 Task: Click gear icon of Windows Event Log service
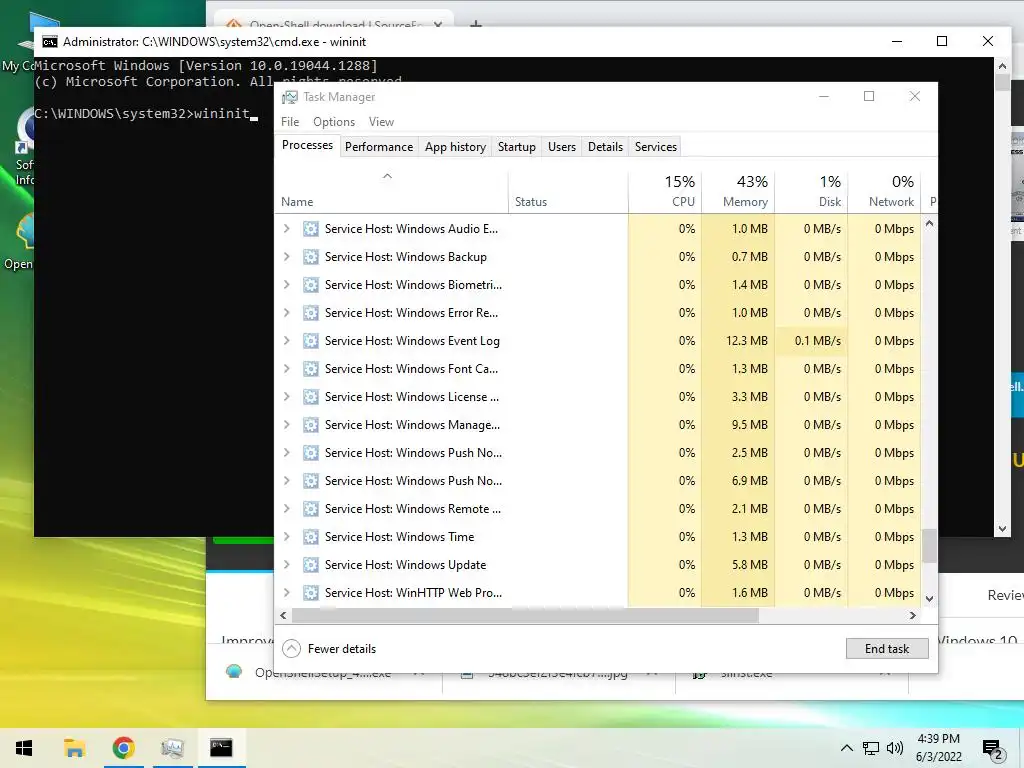click(311, 340)
